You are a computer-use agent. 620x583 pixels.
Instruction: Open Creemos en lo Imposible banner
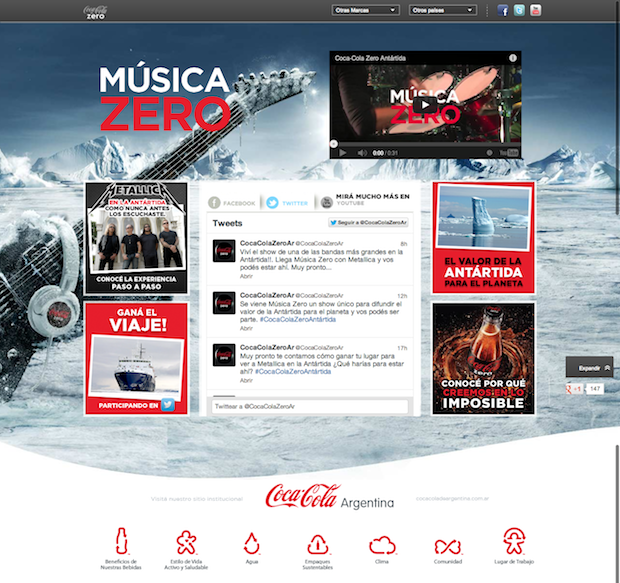(x=483, y=359)
